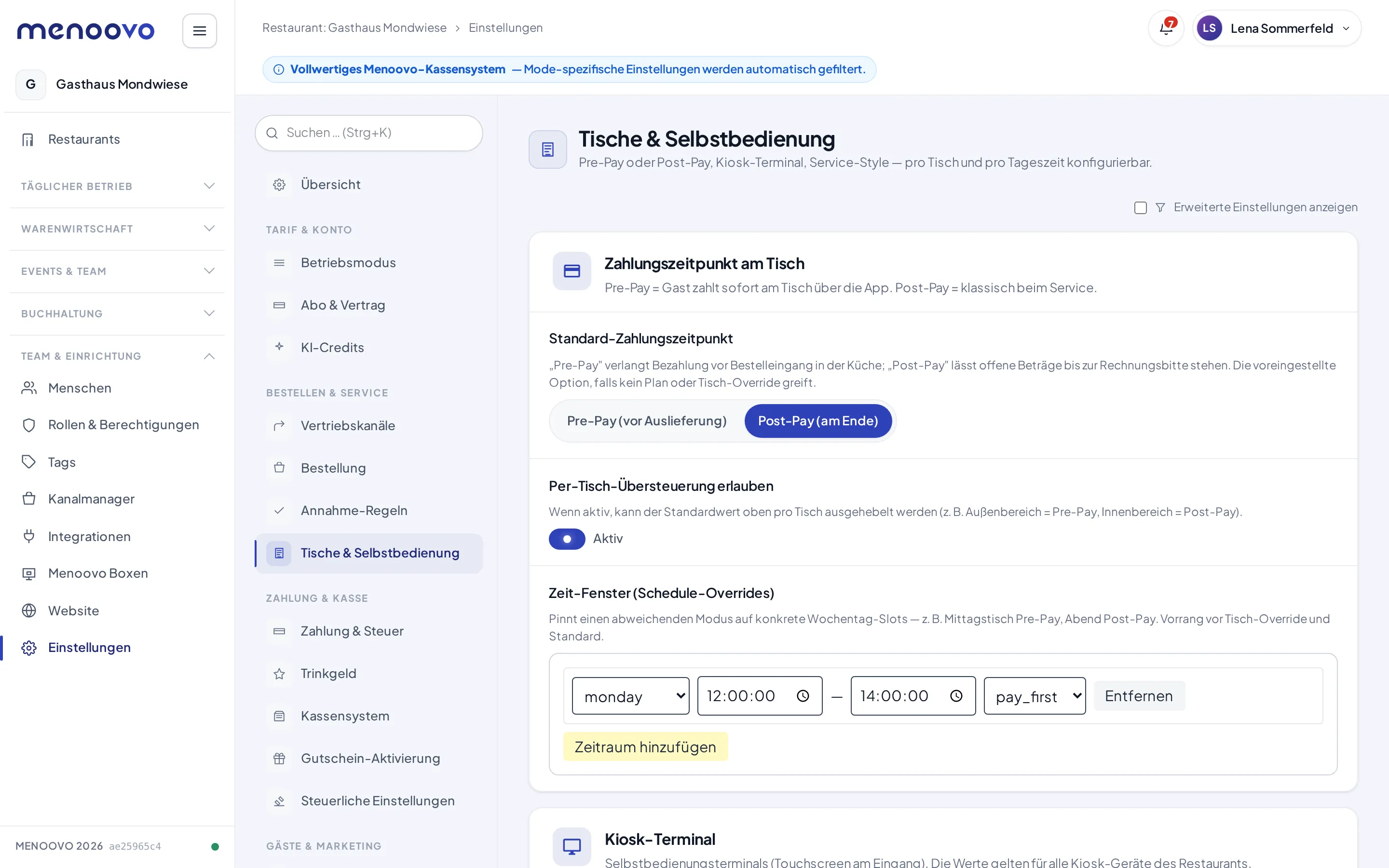Expand the Täglicher Betrieb section

[x=117, y=186]
